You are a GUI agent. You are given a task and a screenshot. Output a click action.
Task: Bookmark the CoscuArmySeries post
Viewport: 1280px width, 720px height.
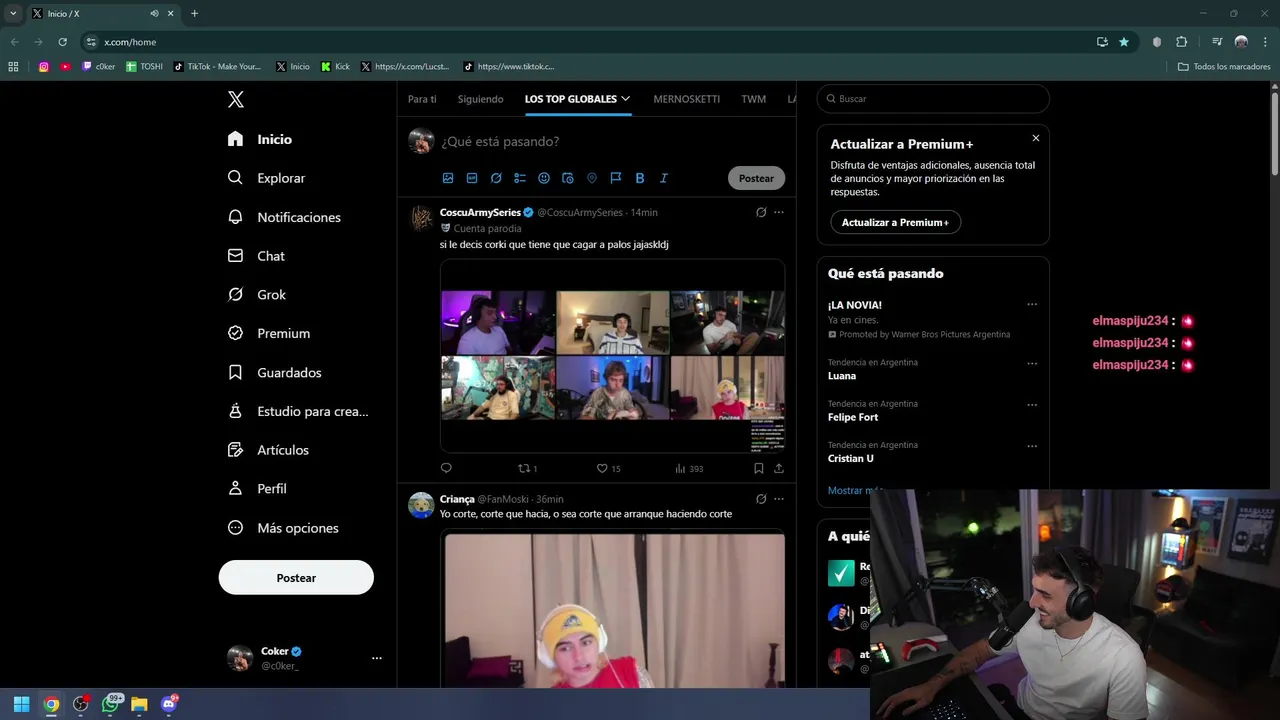759,468
